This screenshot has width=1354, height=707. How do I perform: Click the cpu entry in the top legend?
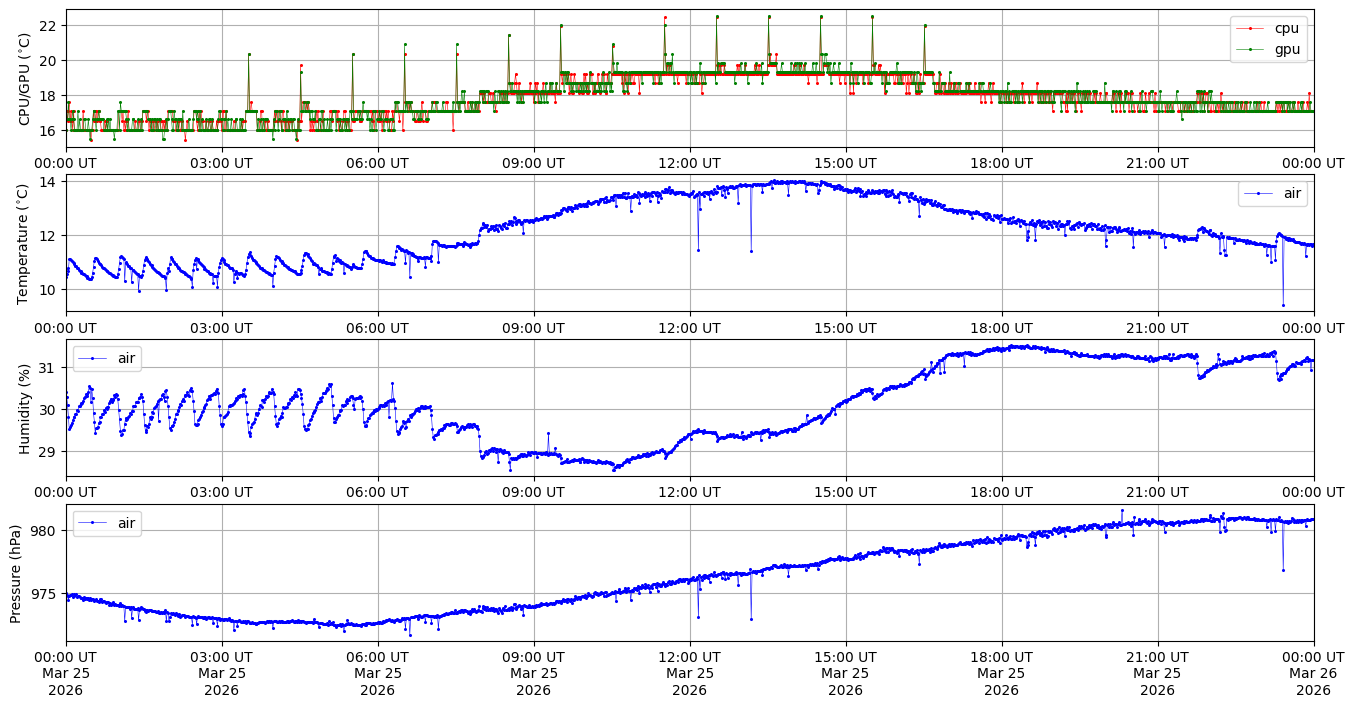pos(1286,28)
